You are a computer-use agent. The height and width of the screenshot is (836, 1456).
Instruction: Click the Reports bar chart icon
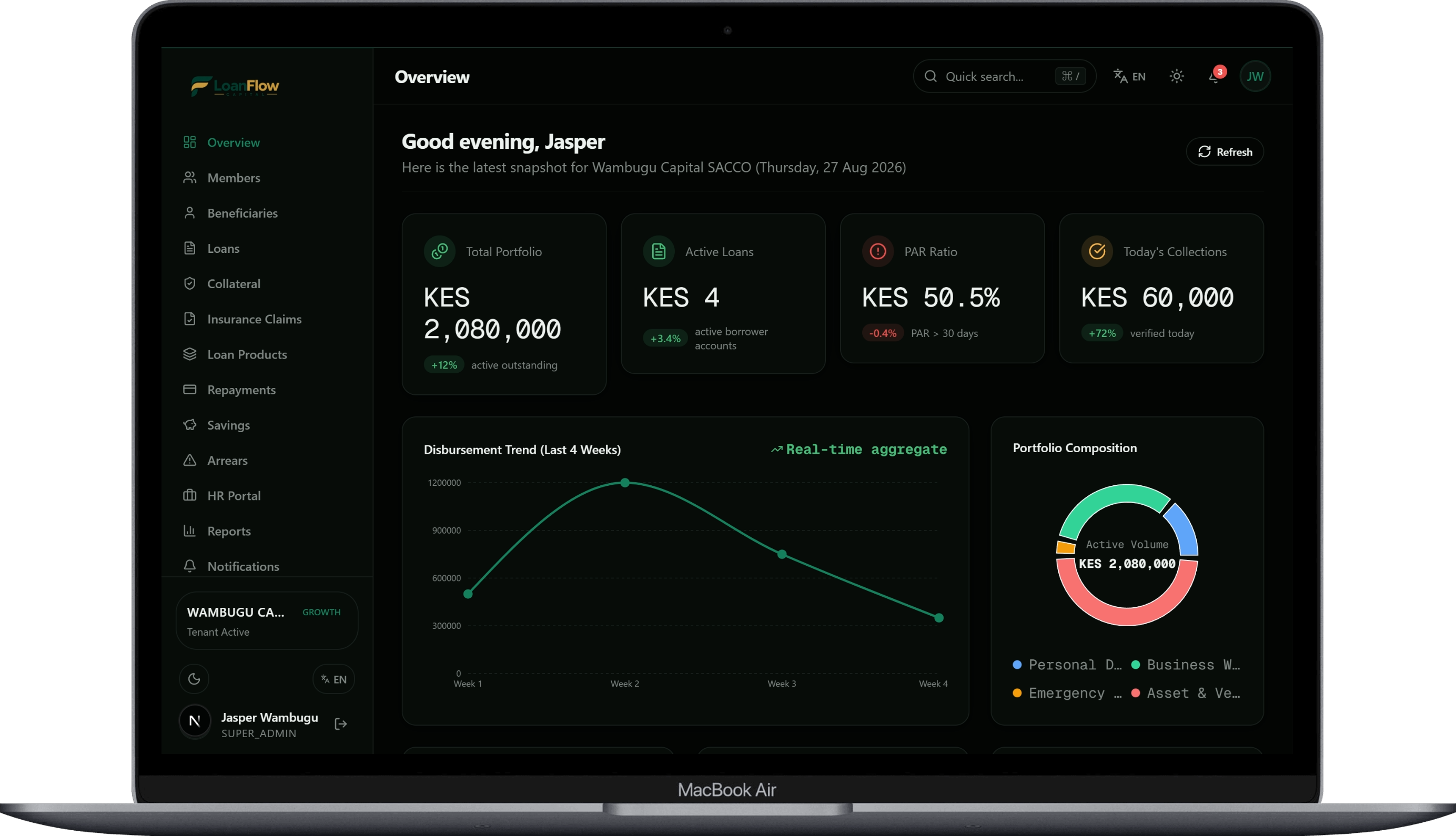[x=189, y=531]
